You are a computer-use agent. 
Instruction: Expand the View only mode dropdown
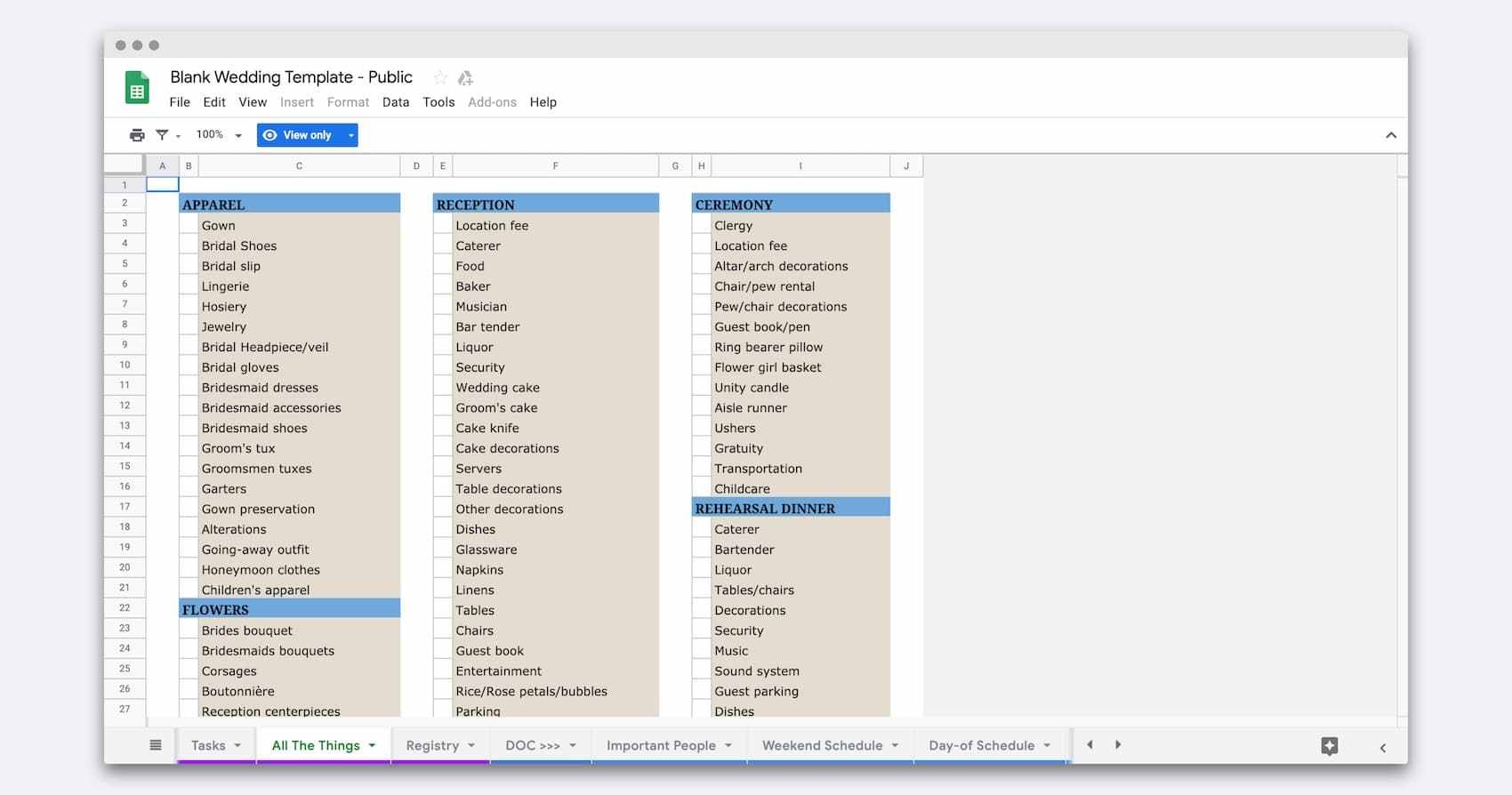(351, 135)
